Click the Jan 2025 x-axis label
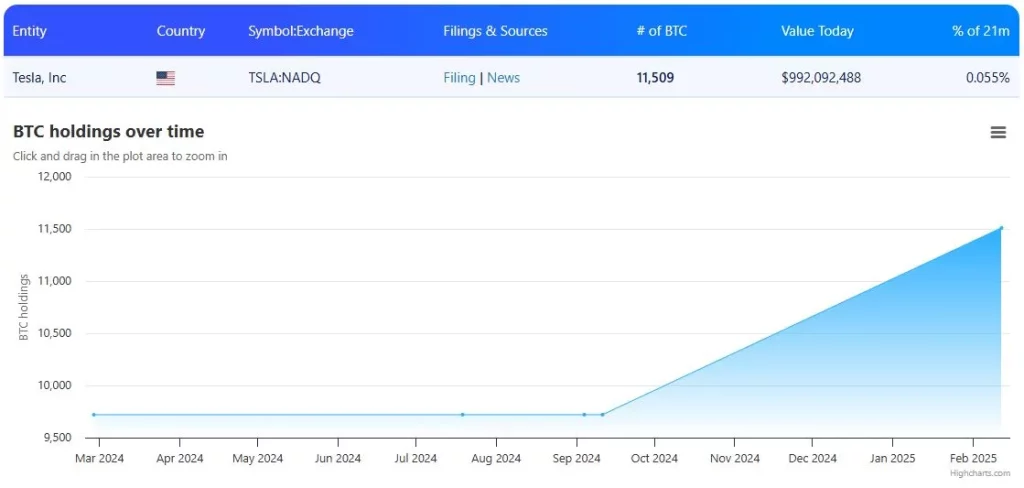1024x488 pixels. (x=893, y=459)
